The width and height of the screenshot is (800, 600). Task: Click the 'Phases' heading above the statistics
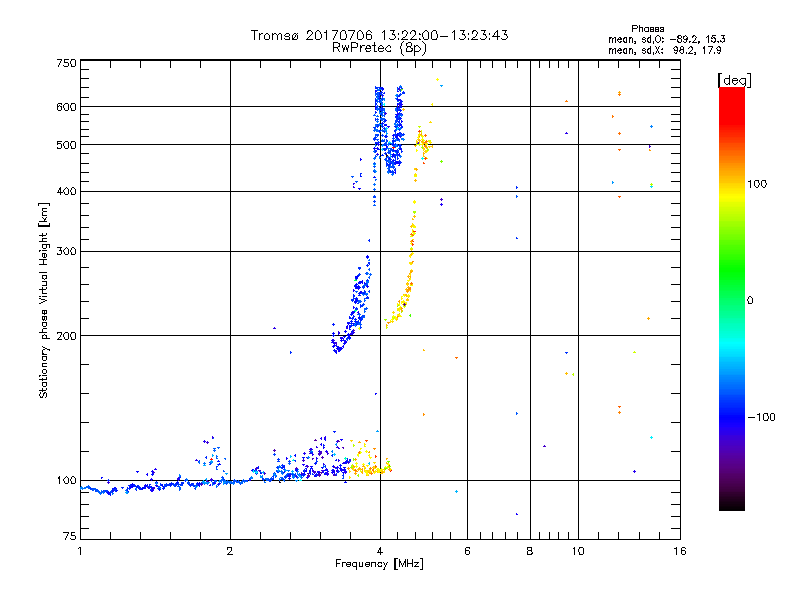click(647, 29)
